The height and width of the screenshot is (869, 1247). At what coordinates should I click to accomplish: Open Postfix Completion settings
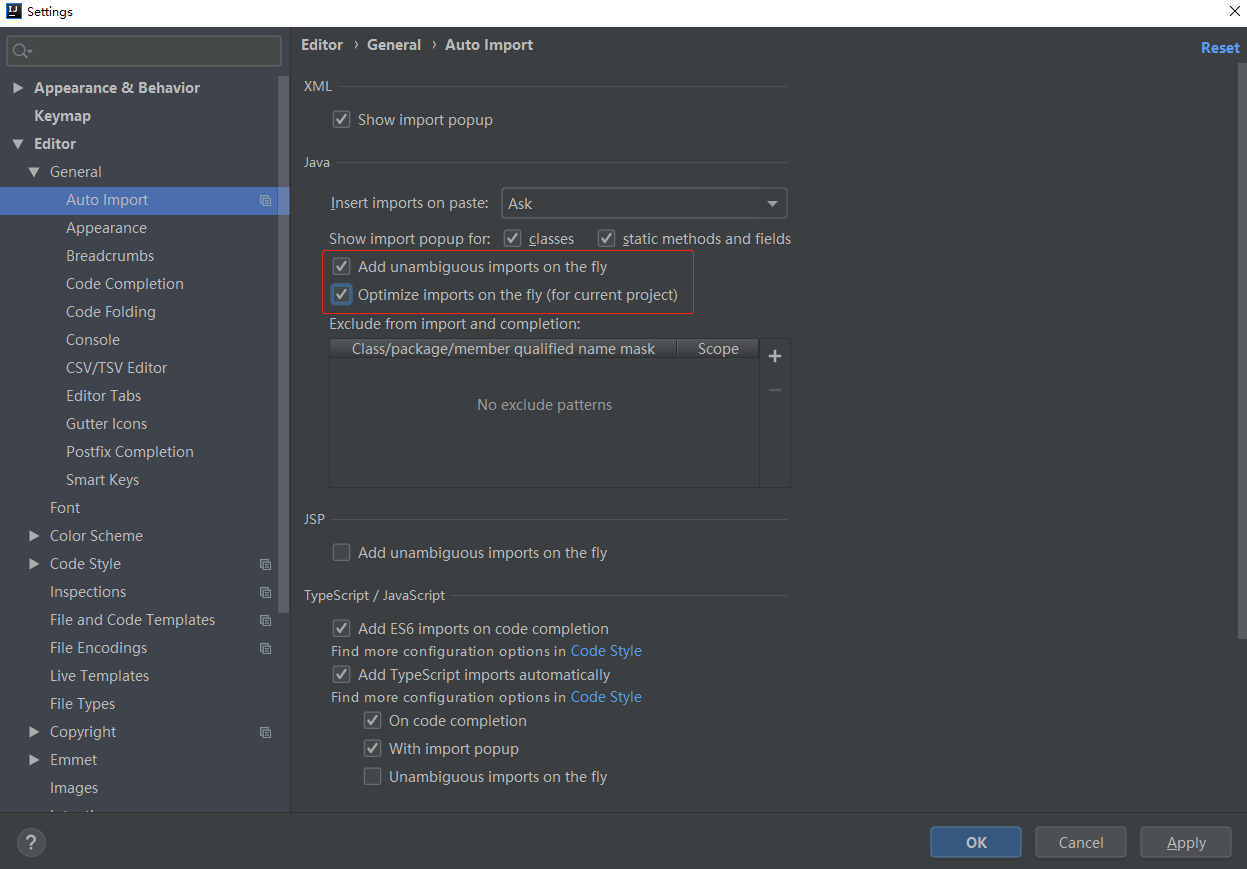tap(130, 452)
